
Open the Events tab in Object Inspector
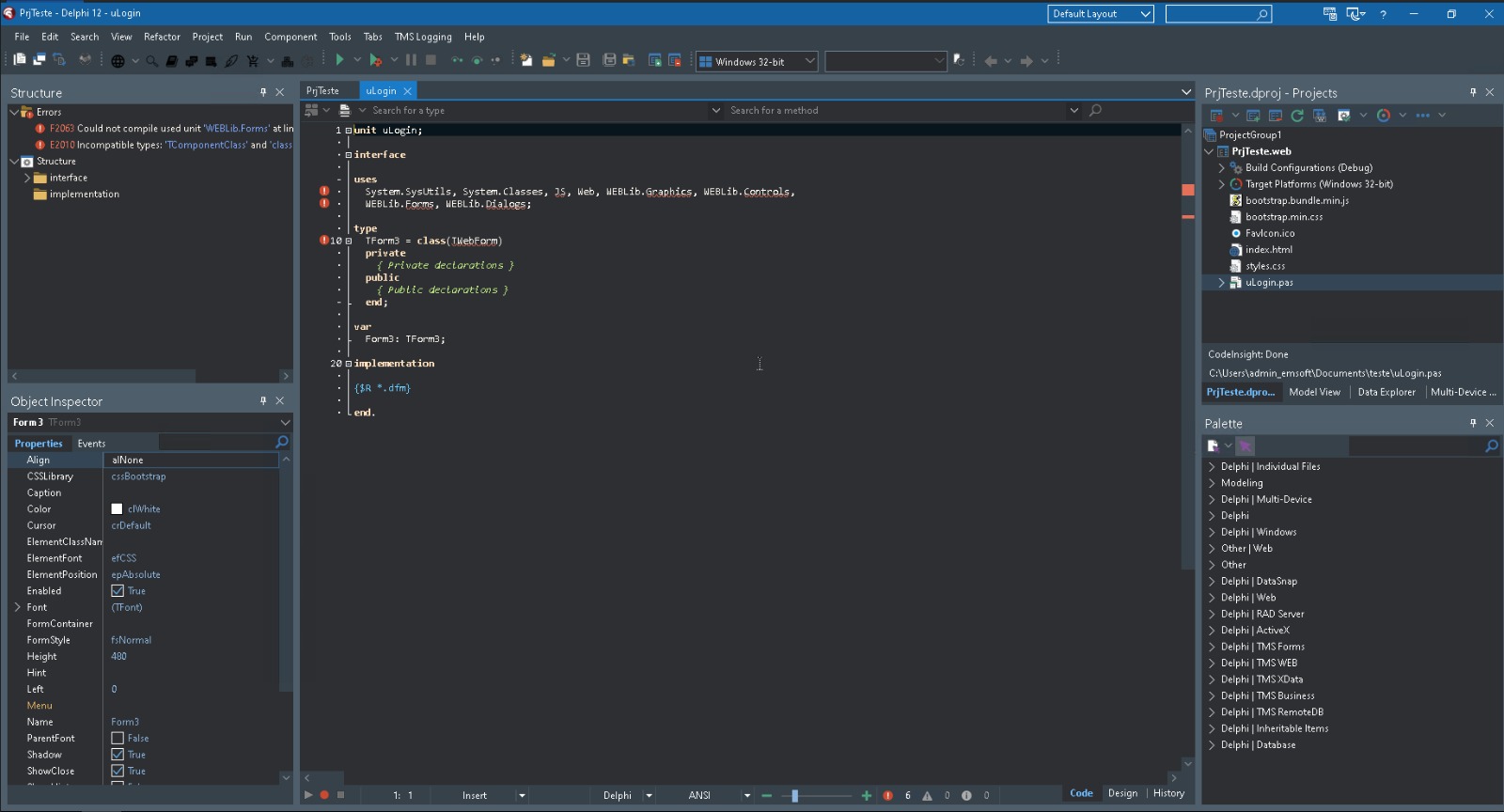pos(91,444)
